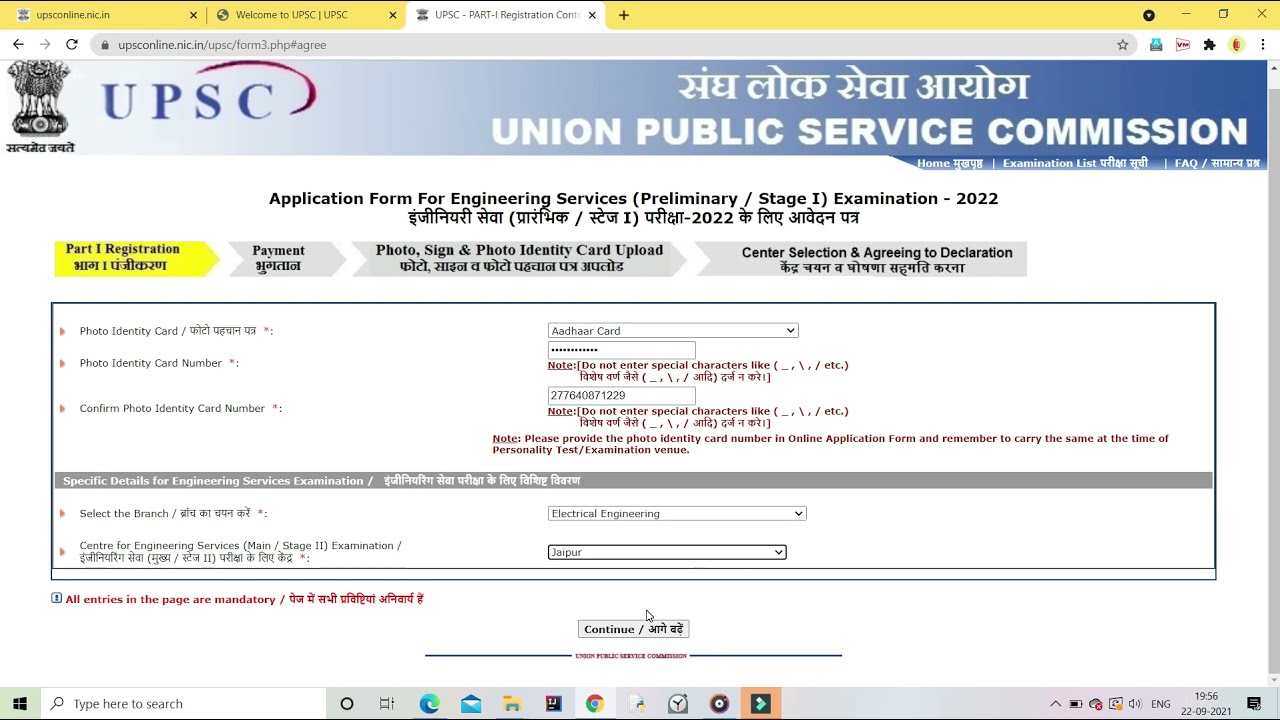Click the Photo Identity Card Number field
This screenshot has height=720, width=1280.
(621, 350)
